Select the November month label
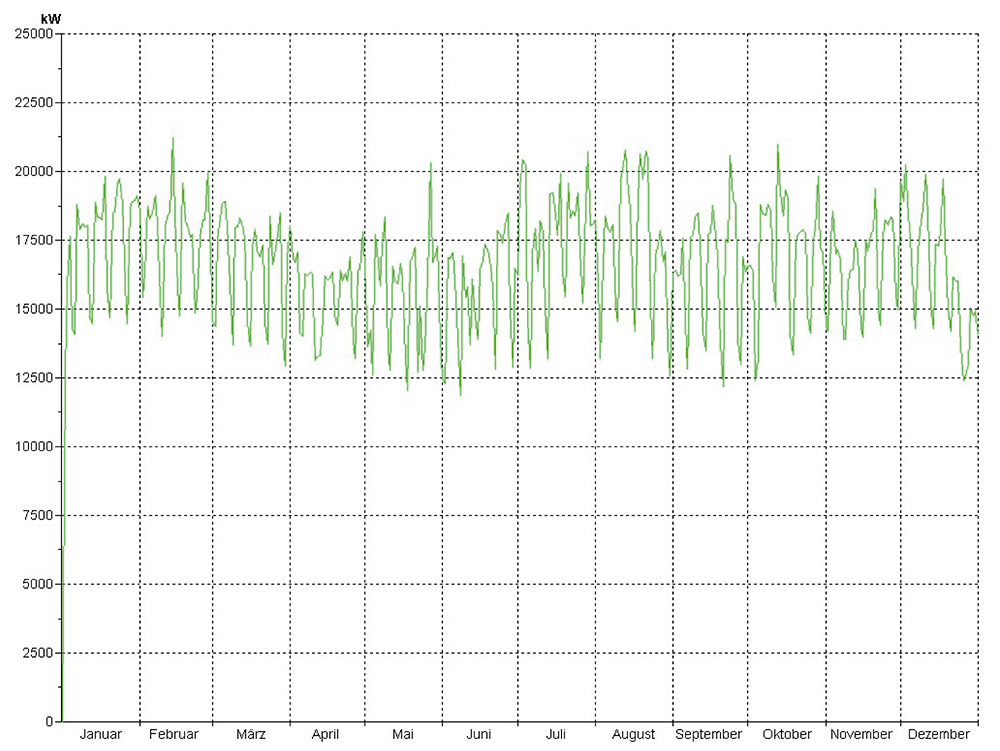This screenshot has width=1000, height=751. [x=862, y=735]
